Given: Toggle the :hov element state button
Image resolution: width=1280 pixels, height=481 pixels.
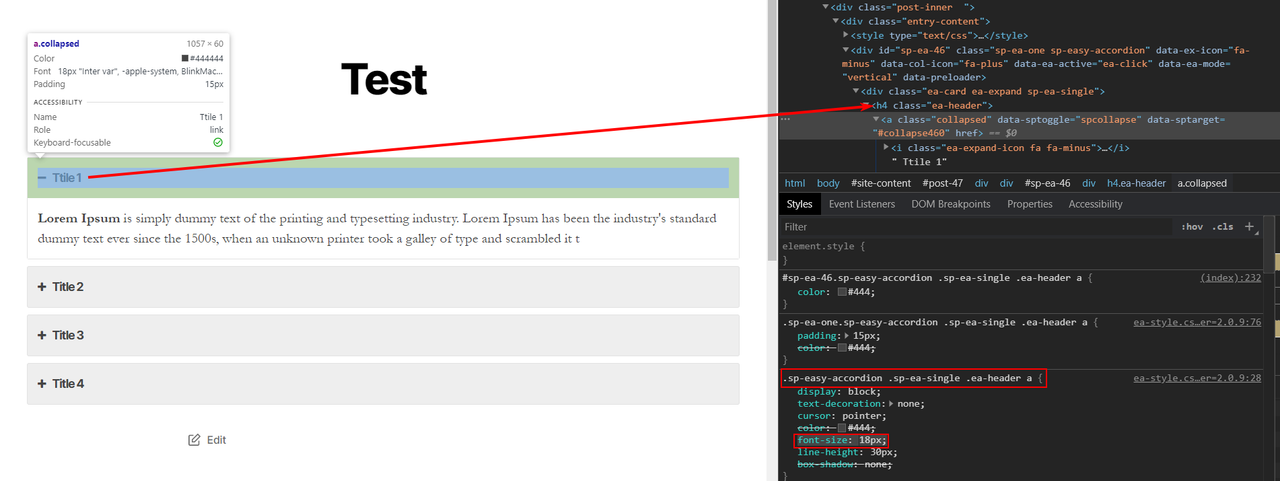Looking at the screenshot, I should pos(1192,227).
